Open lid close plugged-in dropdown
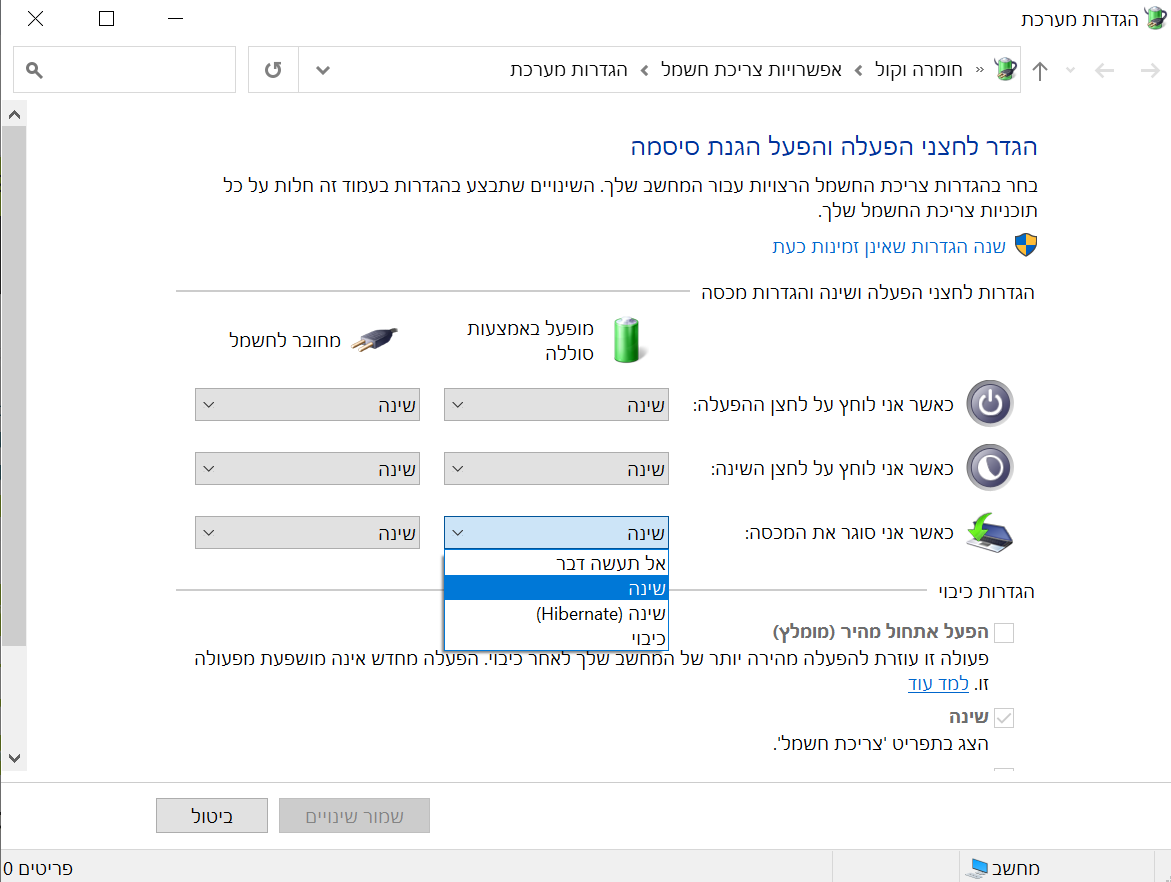The width and height of the screenshot is (1171, 882). click(x=308, y=533)
